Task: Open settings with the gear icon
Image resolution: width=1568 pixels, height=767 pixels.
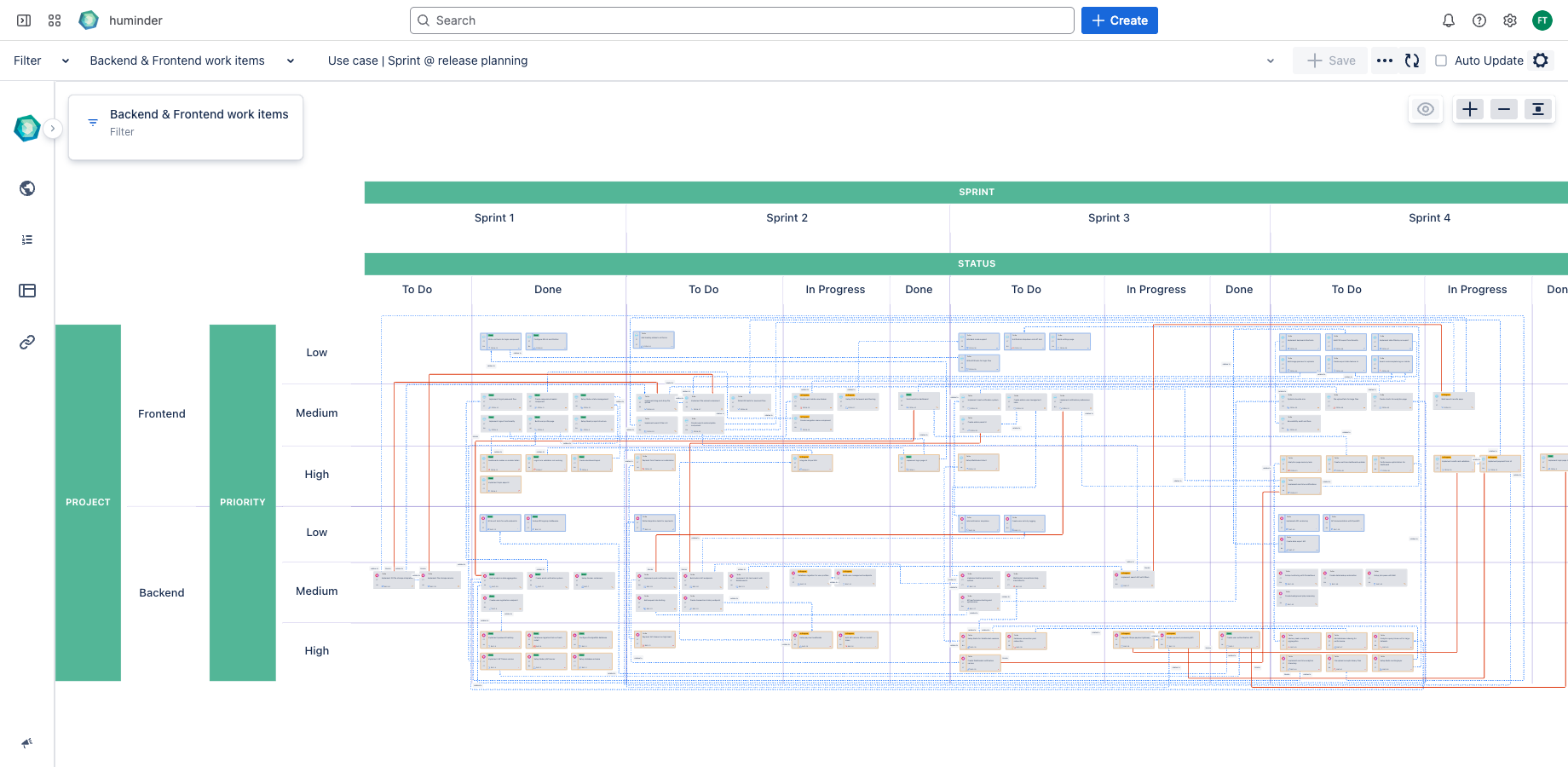Action: (x=1510, y=20)
